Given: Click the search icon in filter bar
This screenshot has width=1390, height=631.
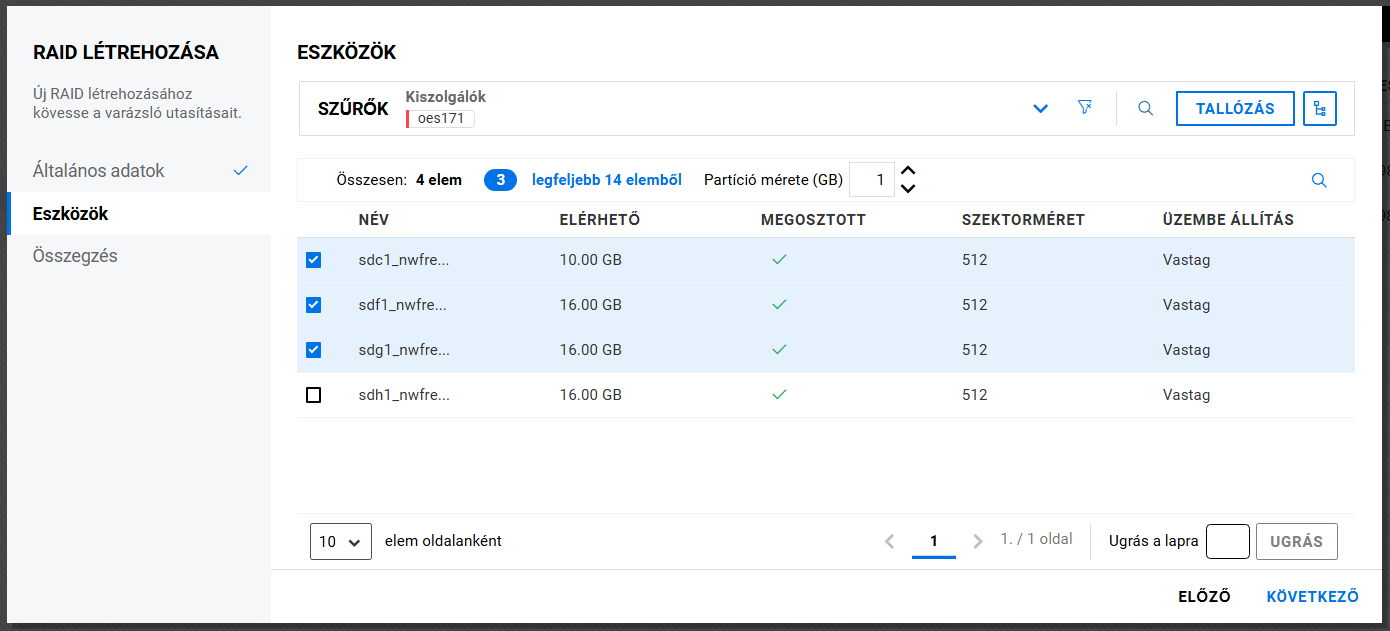Looking at the screenshot, I should pos(1146,108).
